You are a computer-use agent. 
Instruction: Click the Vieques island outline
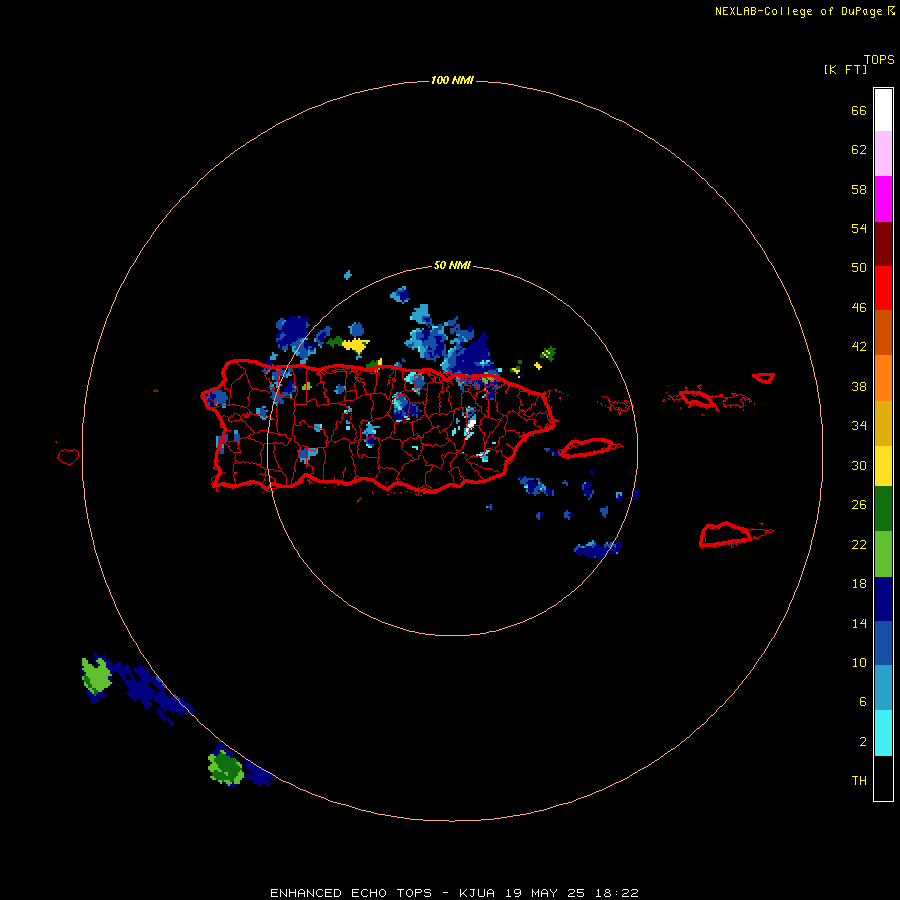588,448
